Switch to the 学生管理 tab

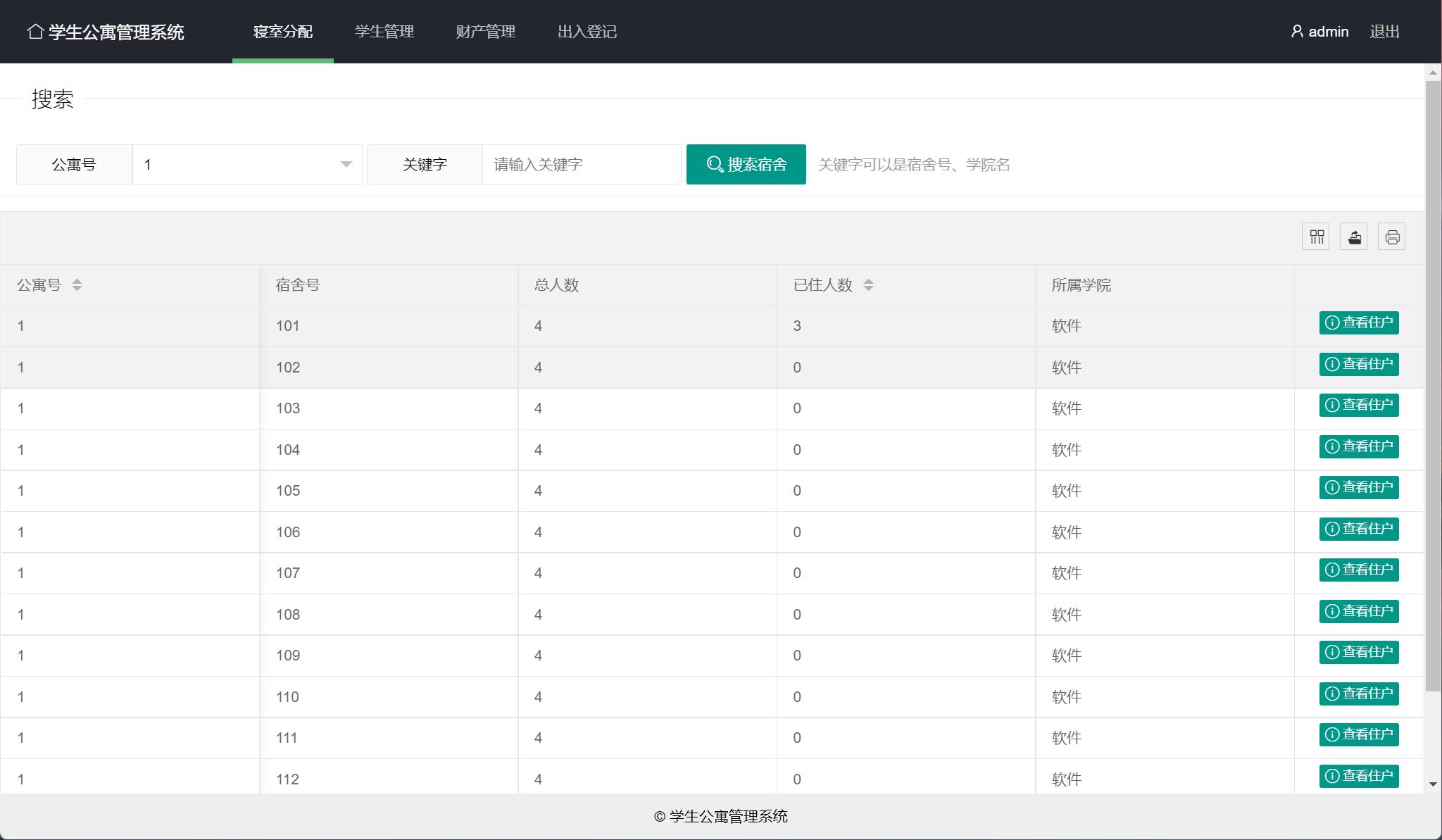(384, 32)
